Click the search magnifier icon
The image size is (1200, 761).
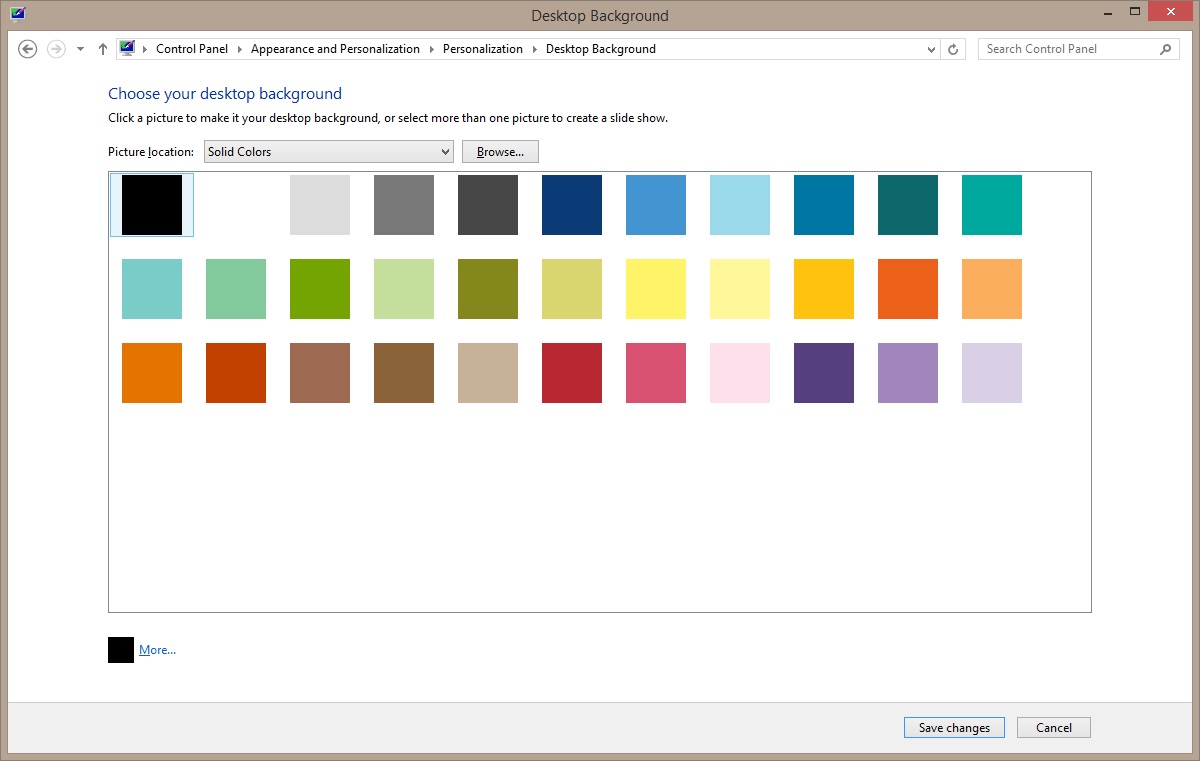[1165, 49]
